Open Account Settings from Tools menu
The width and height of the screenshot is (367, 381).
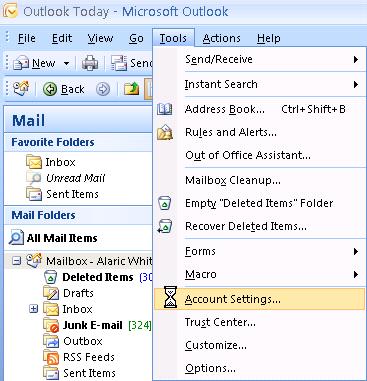[258, 299]
